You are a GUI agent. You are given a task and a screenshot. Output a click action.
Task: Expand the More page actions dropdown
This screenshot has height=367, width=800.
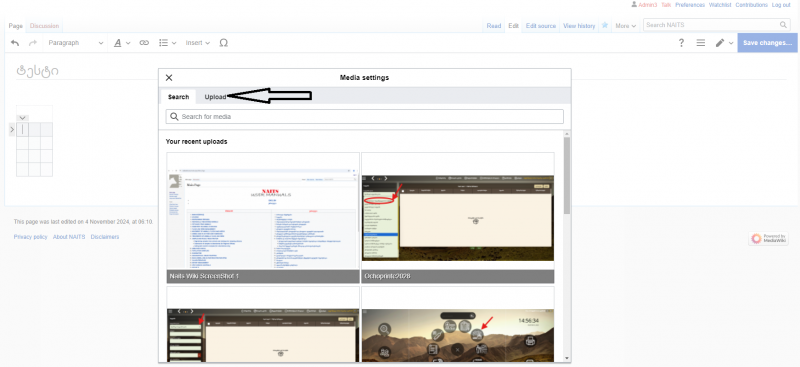point(626,26)
